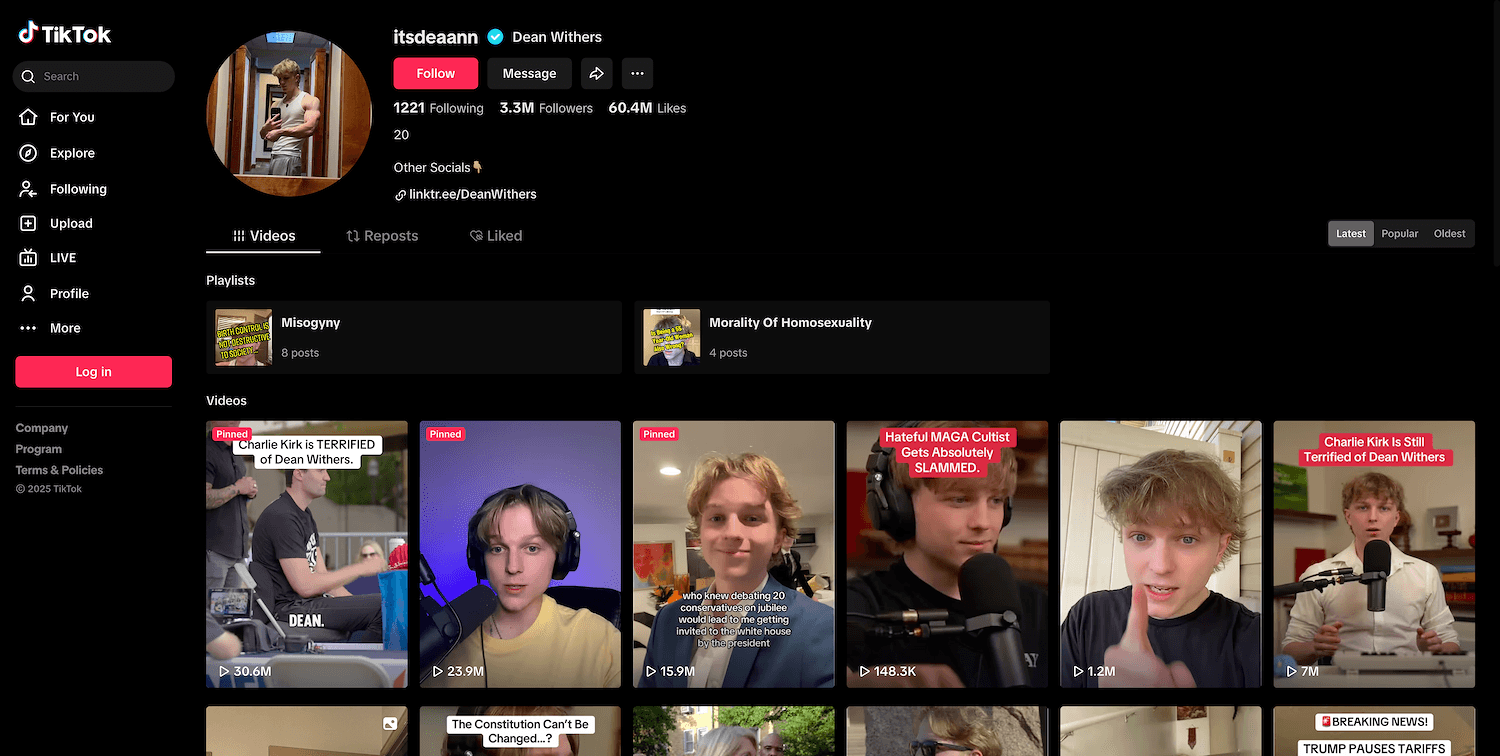Click the share arrow icon

[596, 73]
